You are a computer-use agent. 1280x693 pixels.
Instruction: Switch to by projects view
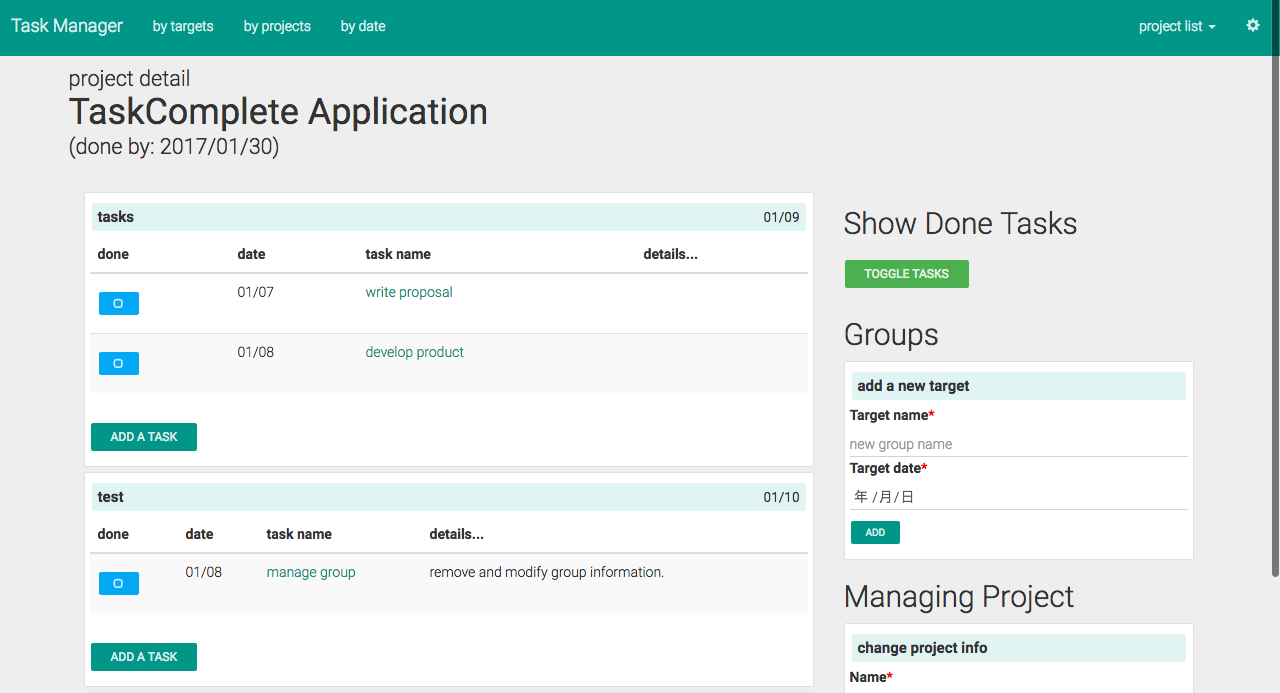(x=277, y=26)
